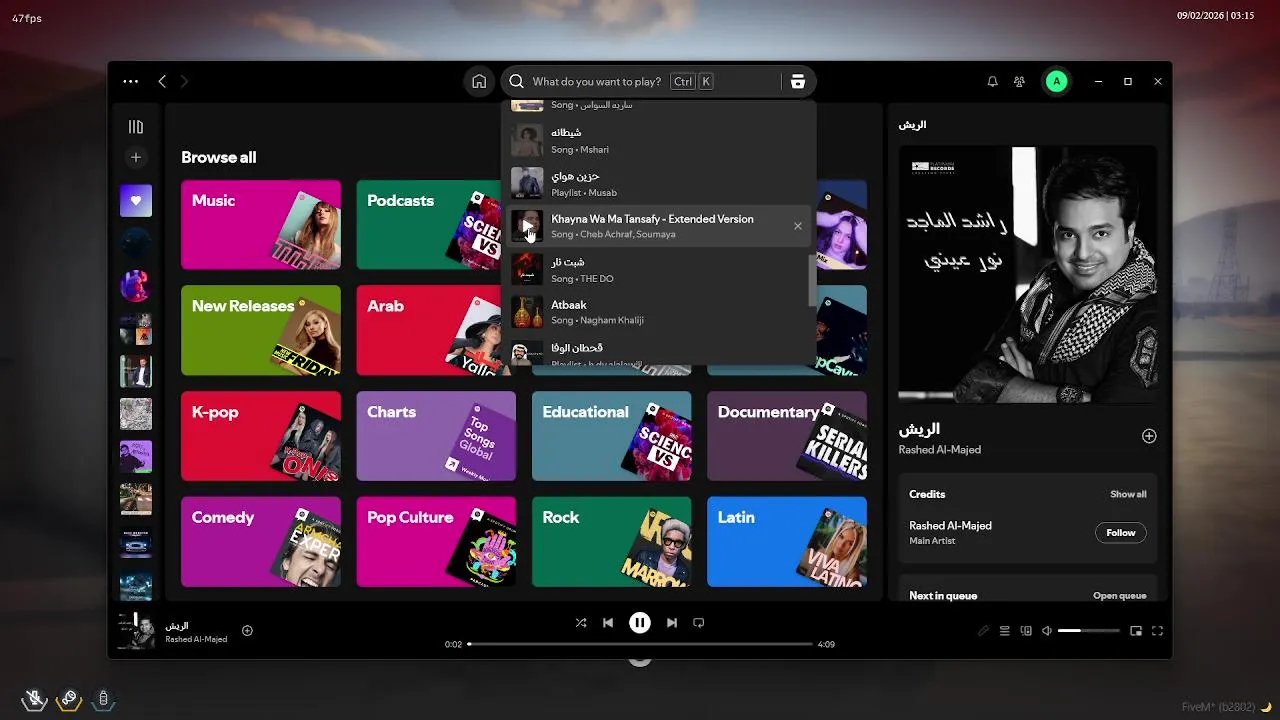The width and height of the screenshot is (1280, 720).
Task: Open the miniplayer
Action: (x=1136, y=631)
